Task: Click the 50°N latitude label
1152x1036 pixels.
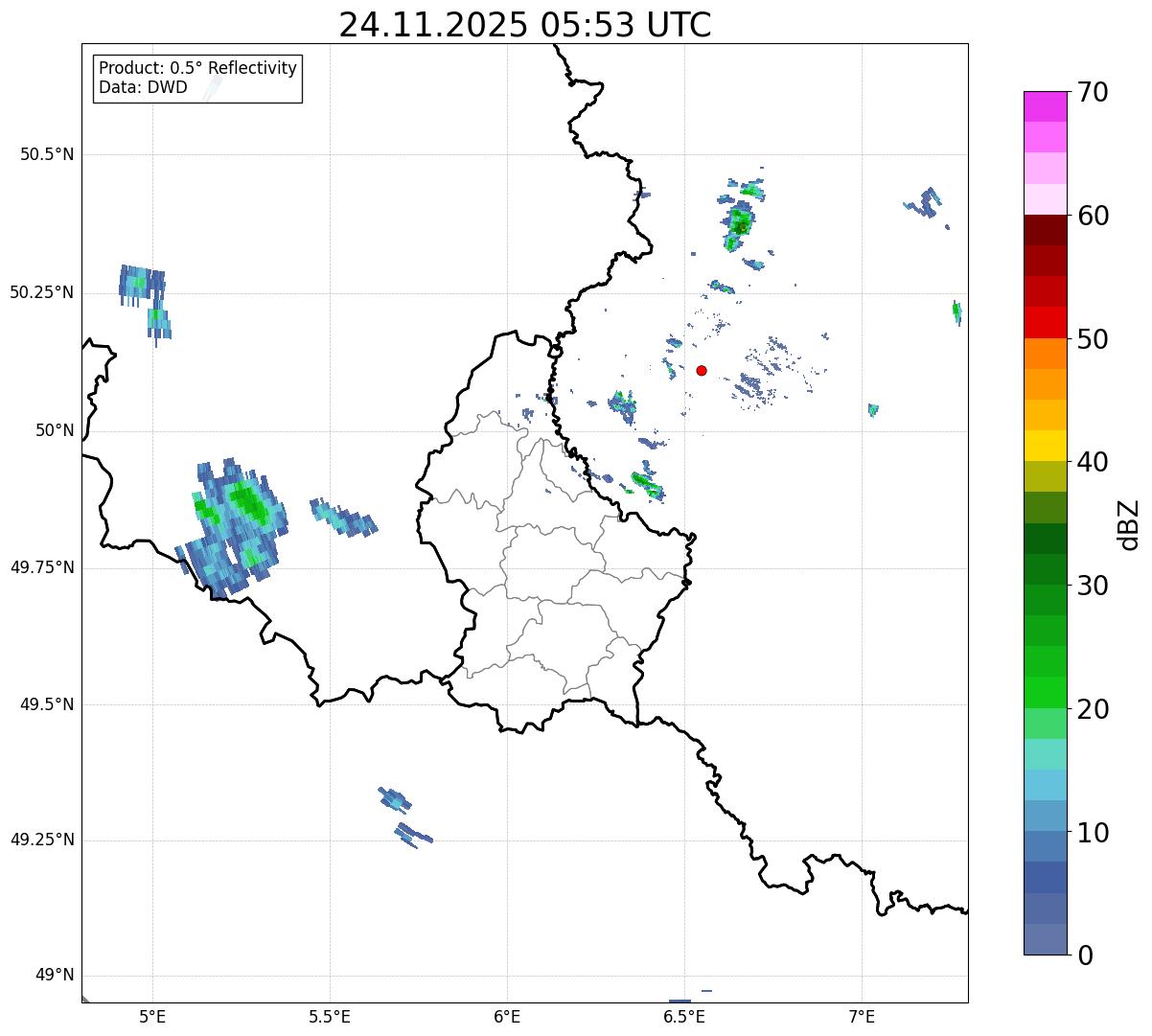Action: point(55,430)
